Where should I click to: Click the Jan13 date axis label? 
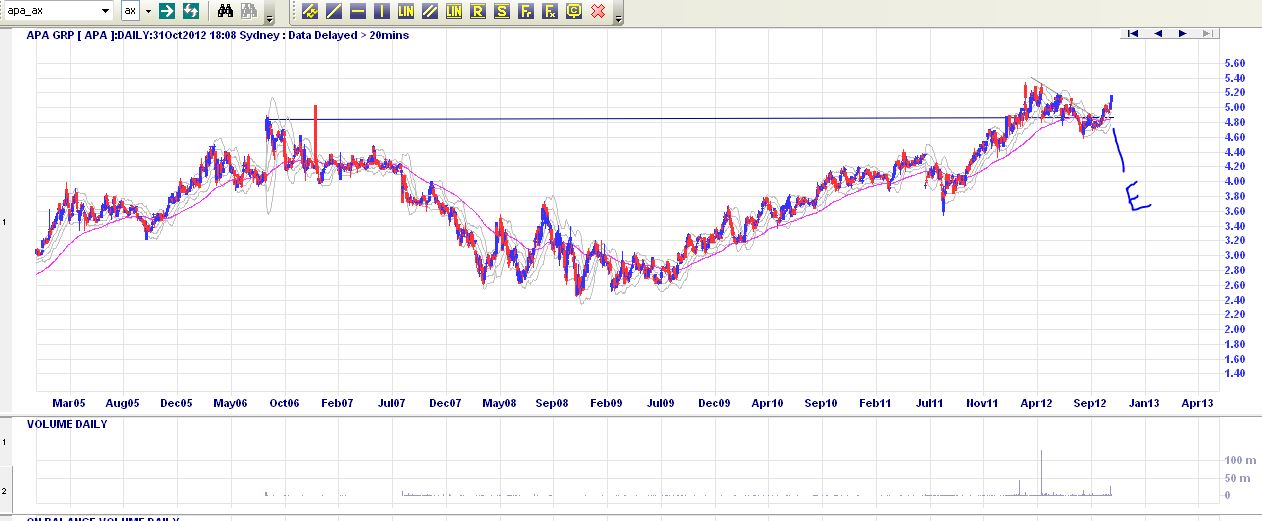pyautogui.click(x=1144, y=403)
